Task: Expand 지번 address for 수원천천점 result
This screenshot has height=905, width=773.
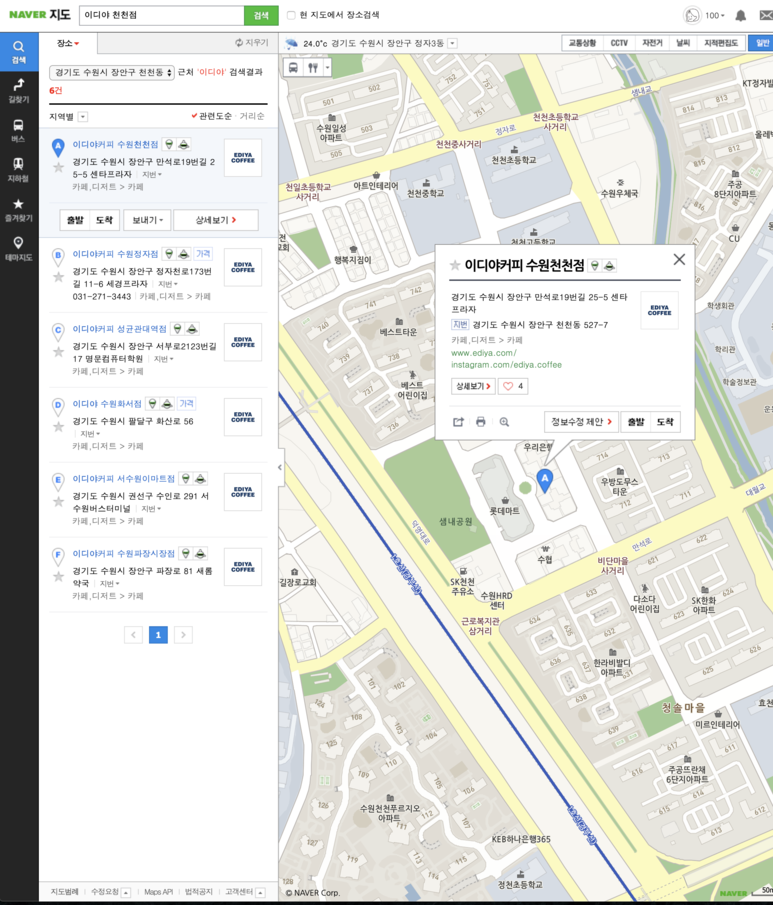Action: pyautogui.click(x=152, y=174)
